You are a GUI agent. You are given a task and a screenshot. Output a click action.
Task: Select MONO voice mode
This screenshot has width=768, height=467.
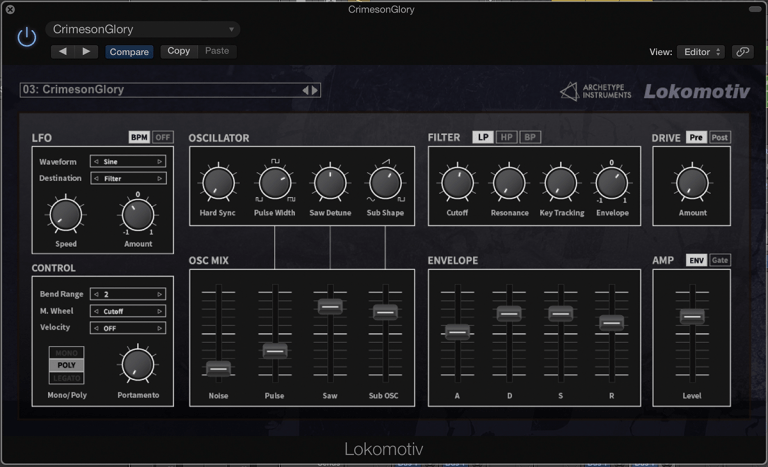pyautogui.click(x=67, y=353)
